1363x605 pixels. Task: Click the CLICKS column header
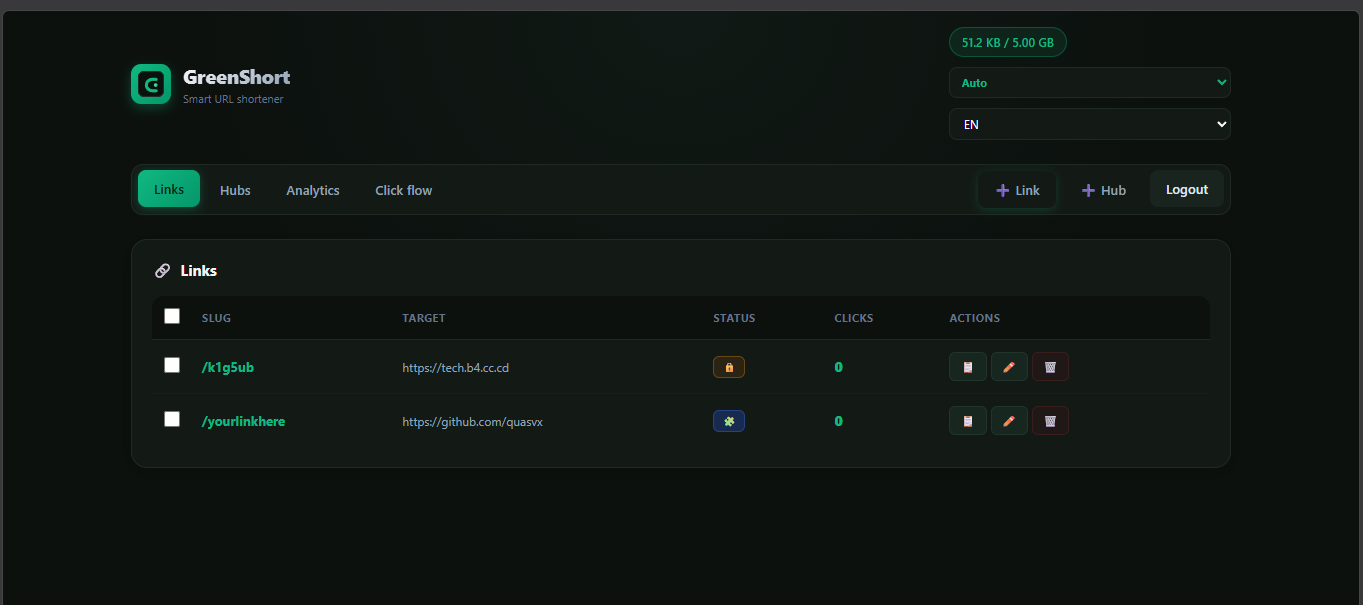854,318
